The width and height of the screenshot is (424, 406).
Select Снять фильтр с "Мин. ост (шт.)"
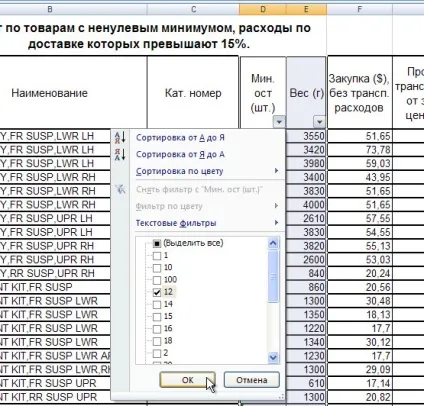coord(199,189)
